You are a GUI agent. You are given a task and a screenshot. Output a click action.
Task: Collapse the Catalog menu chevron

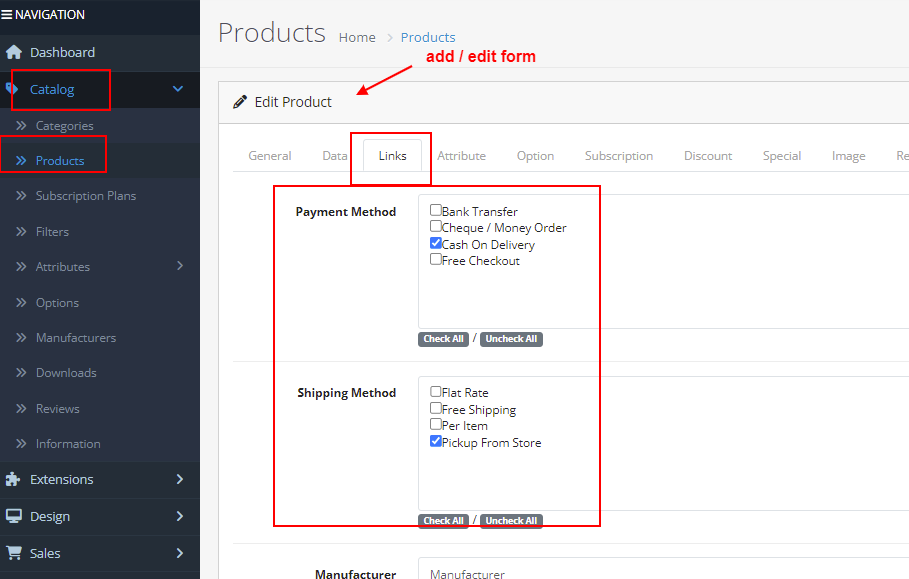[x=178, y=89]
